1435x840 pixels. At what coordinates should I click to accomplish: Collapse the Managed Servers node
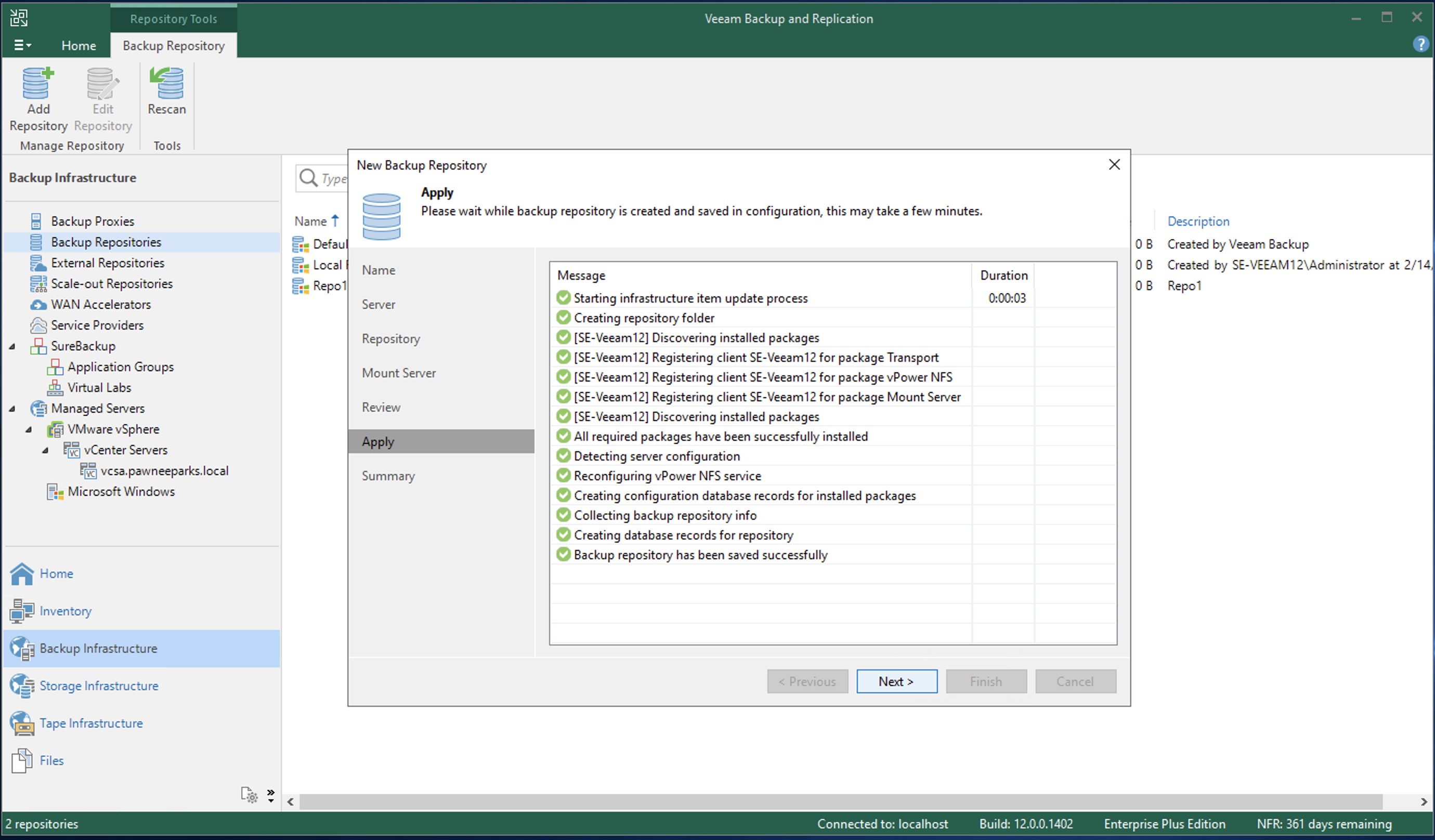pos(12,409)
